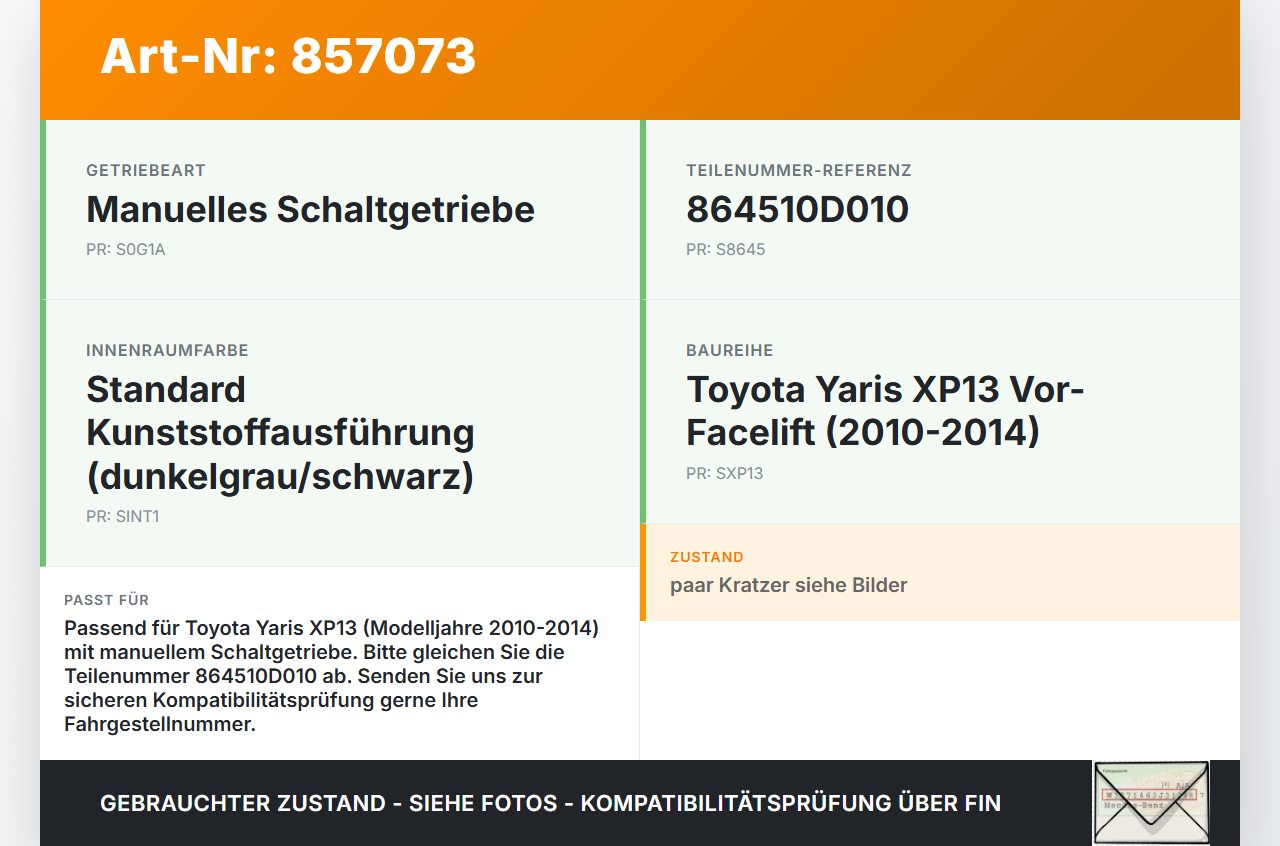Click the PASST FÜR label
This screenshot has height=846, width=1280.
pos(107,600)
